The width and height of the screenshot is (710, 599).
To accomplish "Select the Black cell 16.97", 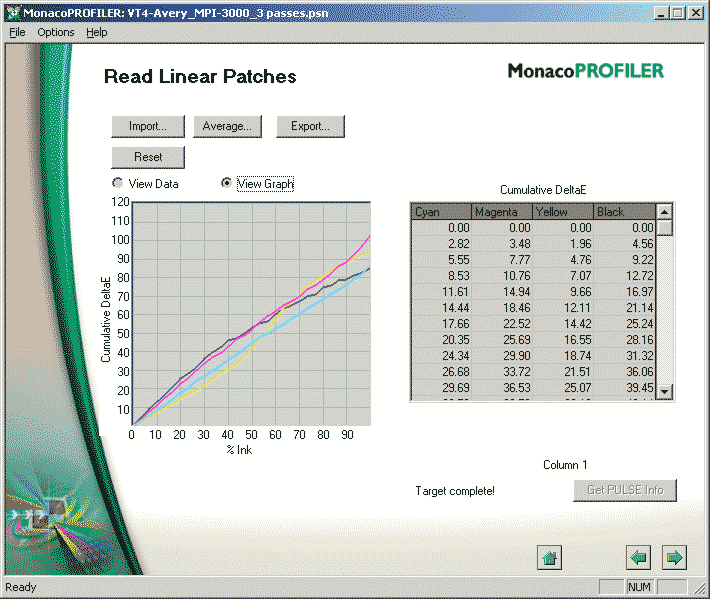I will pos(624,292).
